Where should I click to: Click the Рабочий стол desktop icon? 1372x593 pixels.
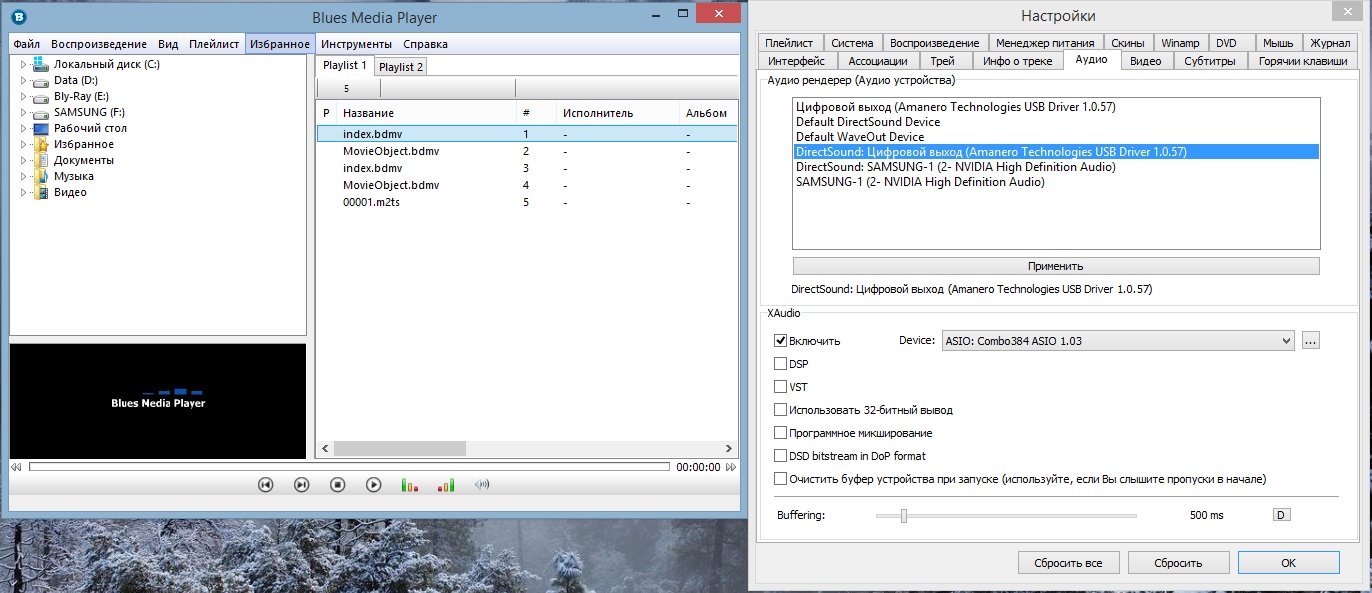pos(41,128)
